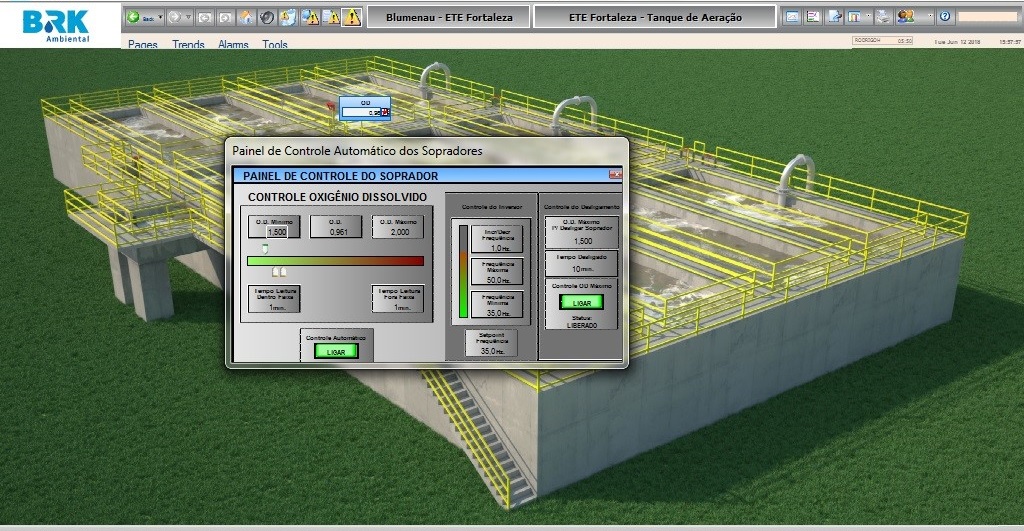This screenshot has height=531, width=1024.
Task: Click the blue help question mark icon
Action: (945, 17)
